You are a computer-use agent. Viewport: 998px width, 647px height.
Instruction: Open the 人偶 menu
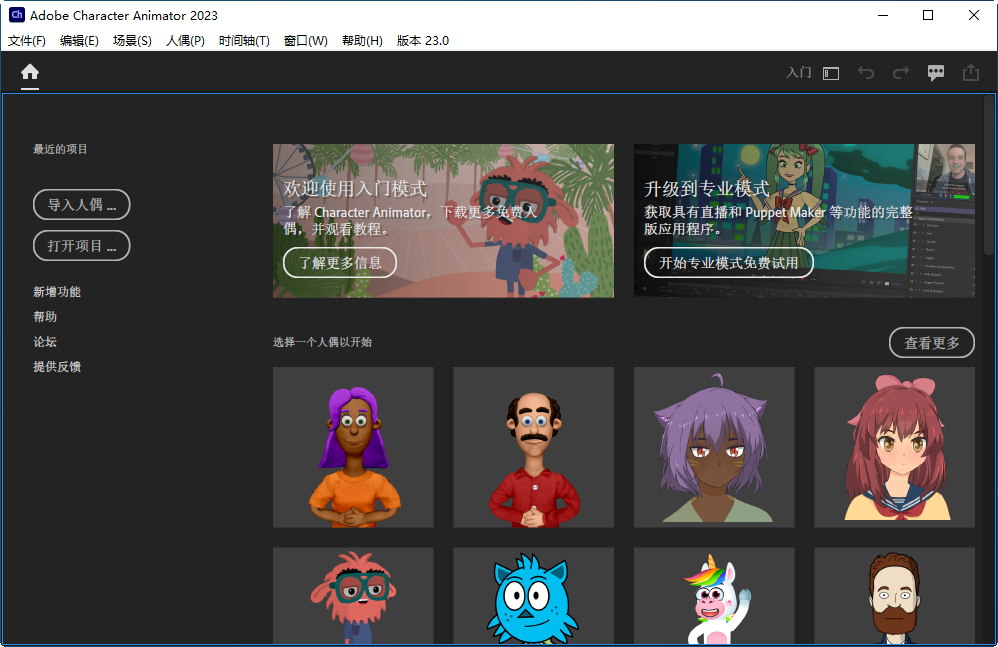185,40
